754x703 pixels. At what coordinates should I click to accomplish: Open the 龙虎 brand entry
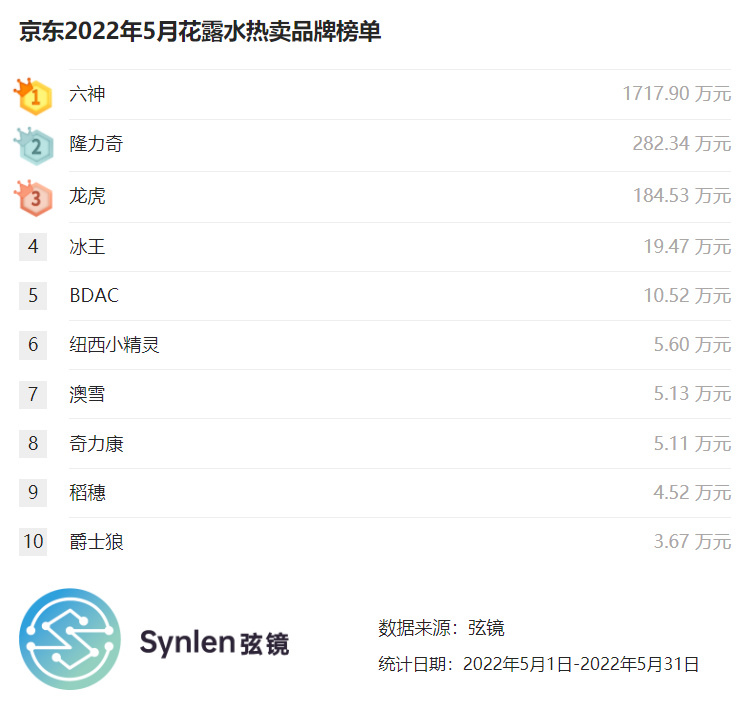tap(88, 196)
